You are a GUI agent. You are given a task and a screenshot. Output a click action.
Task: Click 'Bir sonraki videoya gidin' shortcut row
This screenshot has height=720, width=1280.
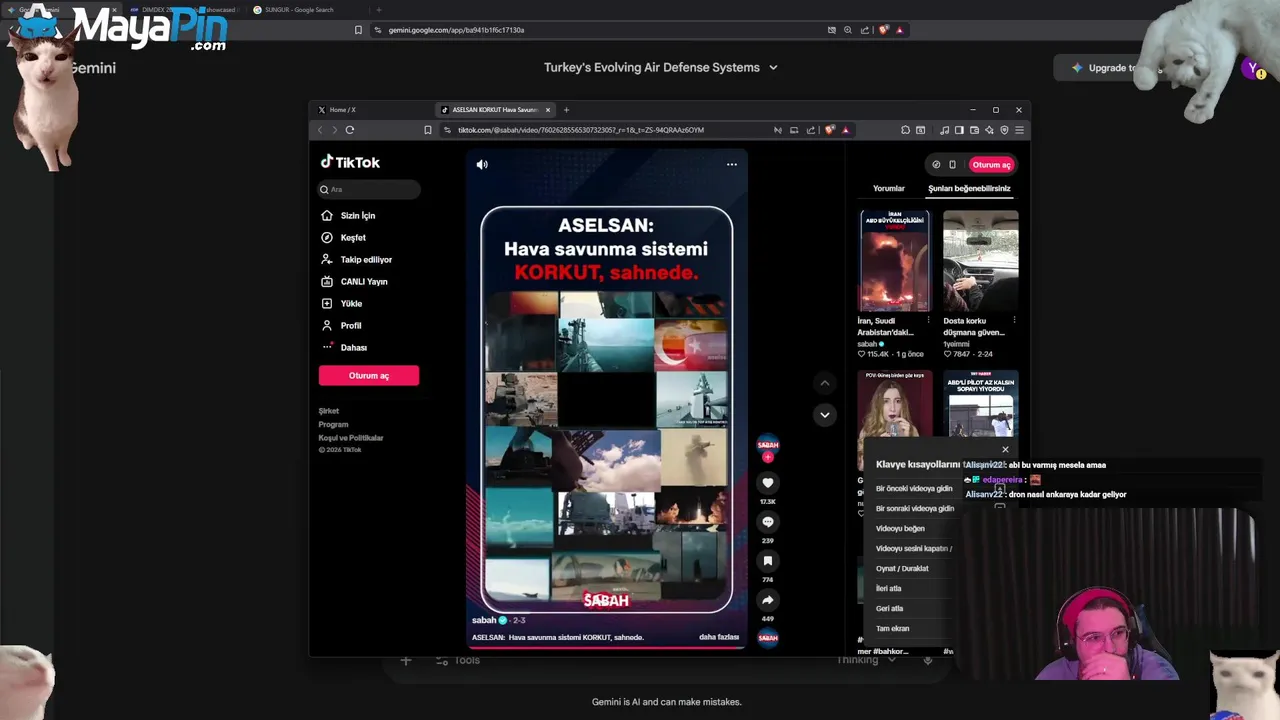point(915,509)
